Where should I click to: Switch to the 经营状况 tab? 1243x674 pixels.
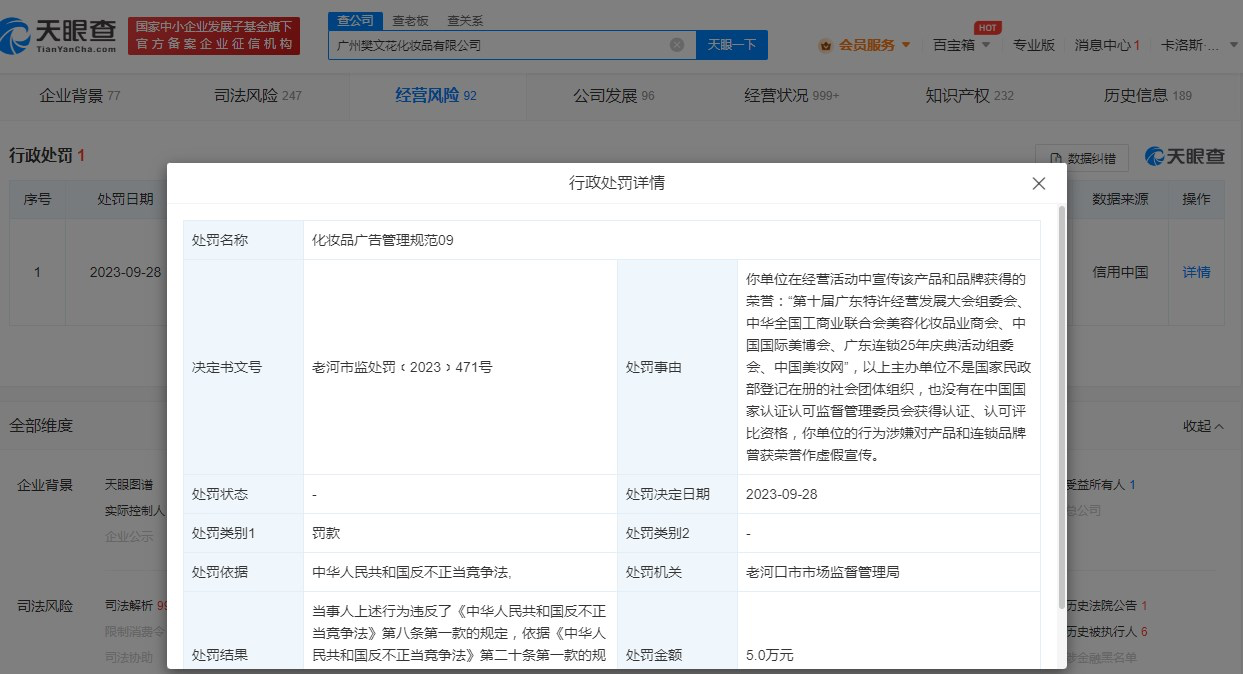(791, 96)
